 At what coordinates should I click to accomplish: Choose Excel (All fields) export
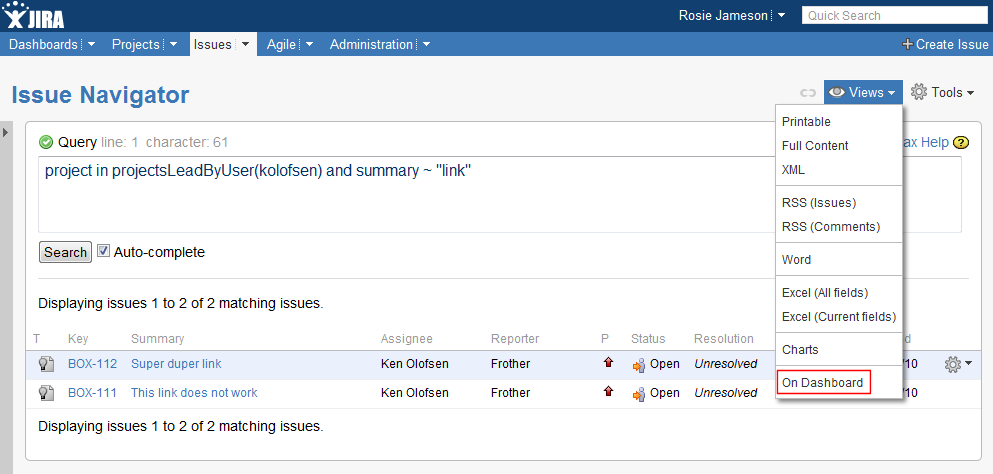click(x=825, y=293)
